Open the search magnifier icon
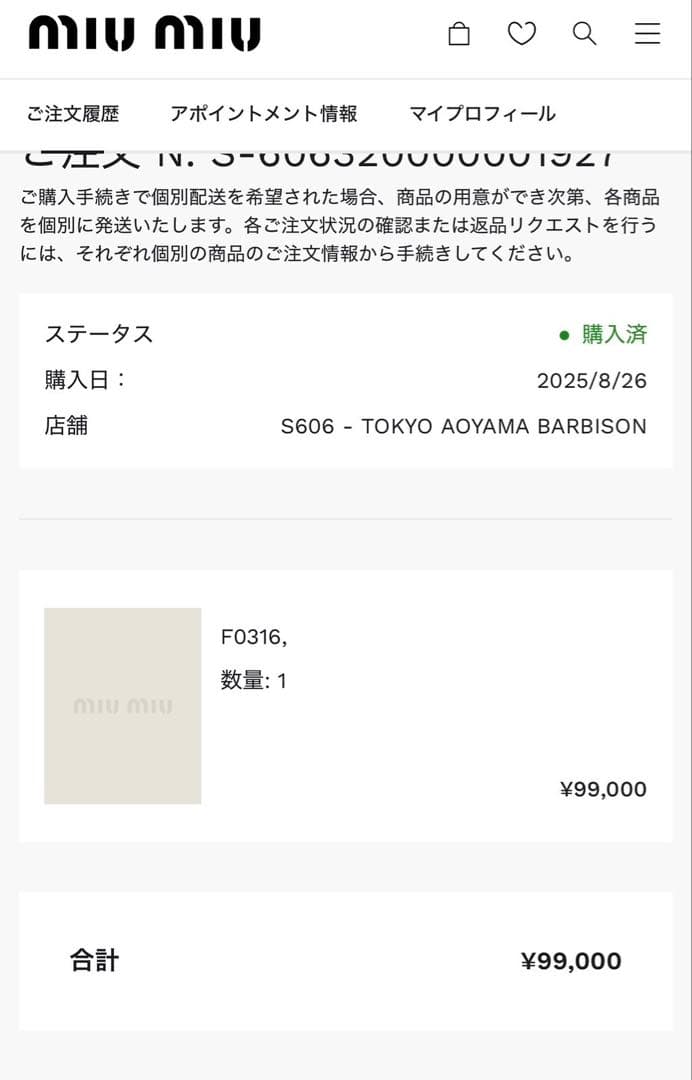This screenshot has height=1080, width=692. tap(583, 33)
